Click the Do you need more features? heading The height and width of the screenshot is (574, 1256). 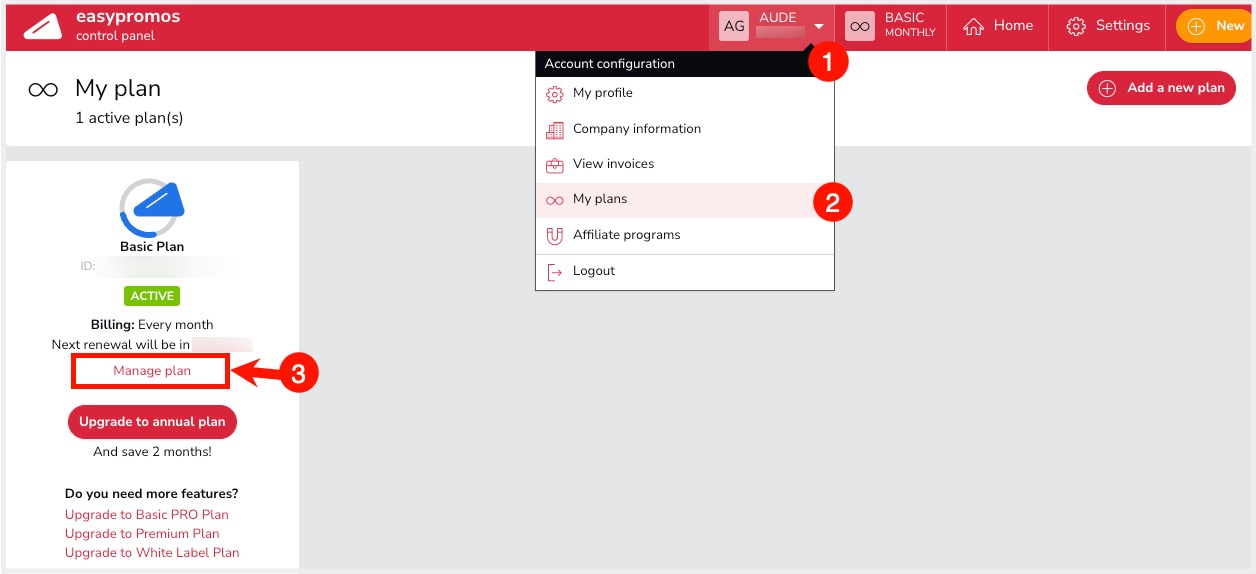(x=152, y=494)
